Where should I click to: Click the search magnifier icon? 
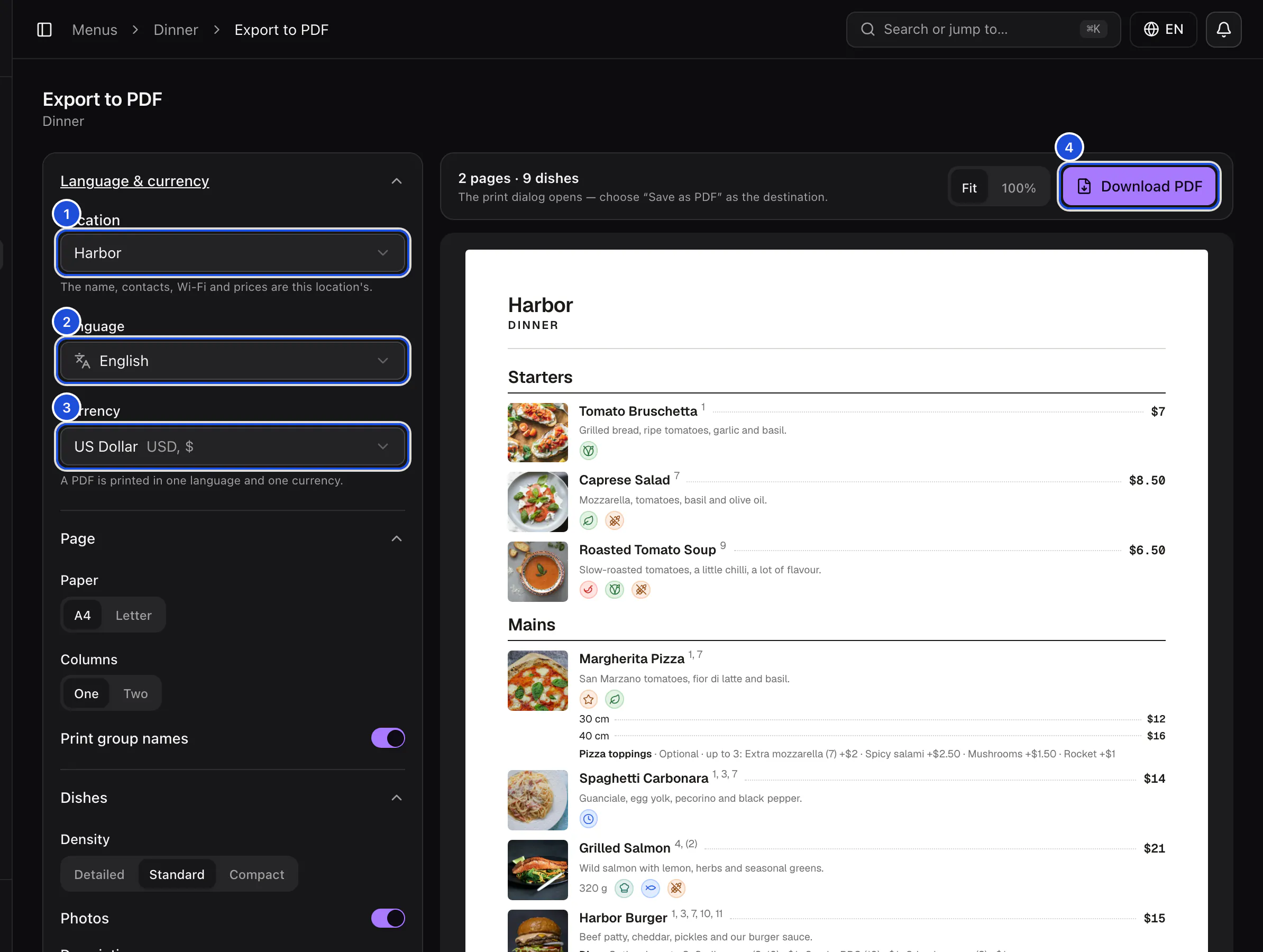(x=867, y=29)
